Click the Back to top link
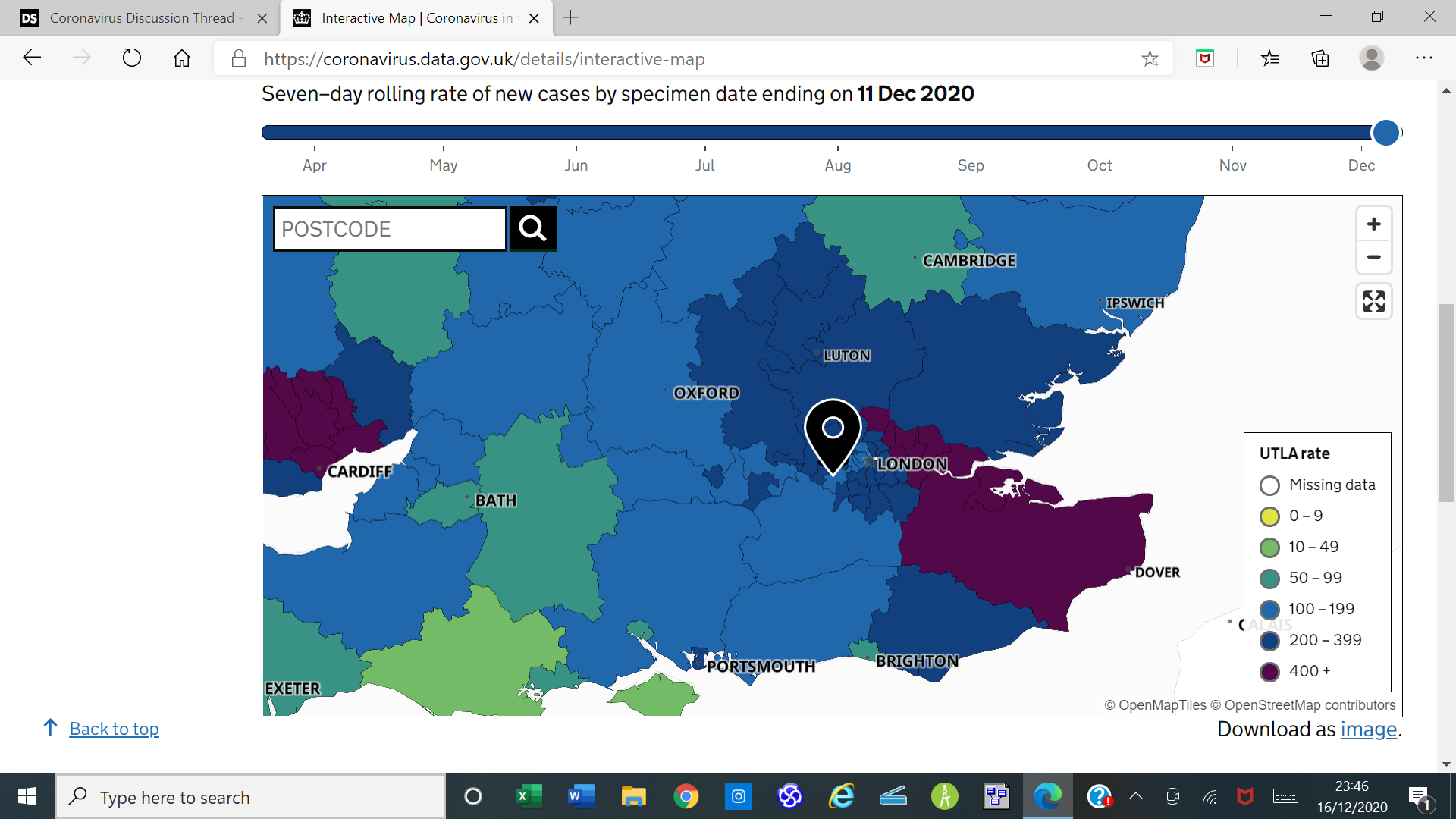Screen dimensions: 1456x819 [x=114, y=729]
